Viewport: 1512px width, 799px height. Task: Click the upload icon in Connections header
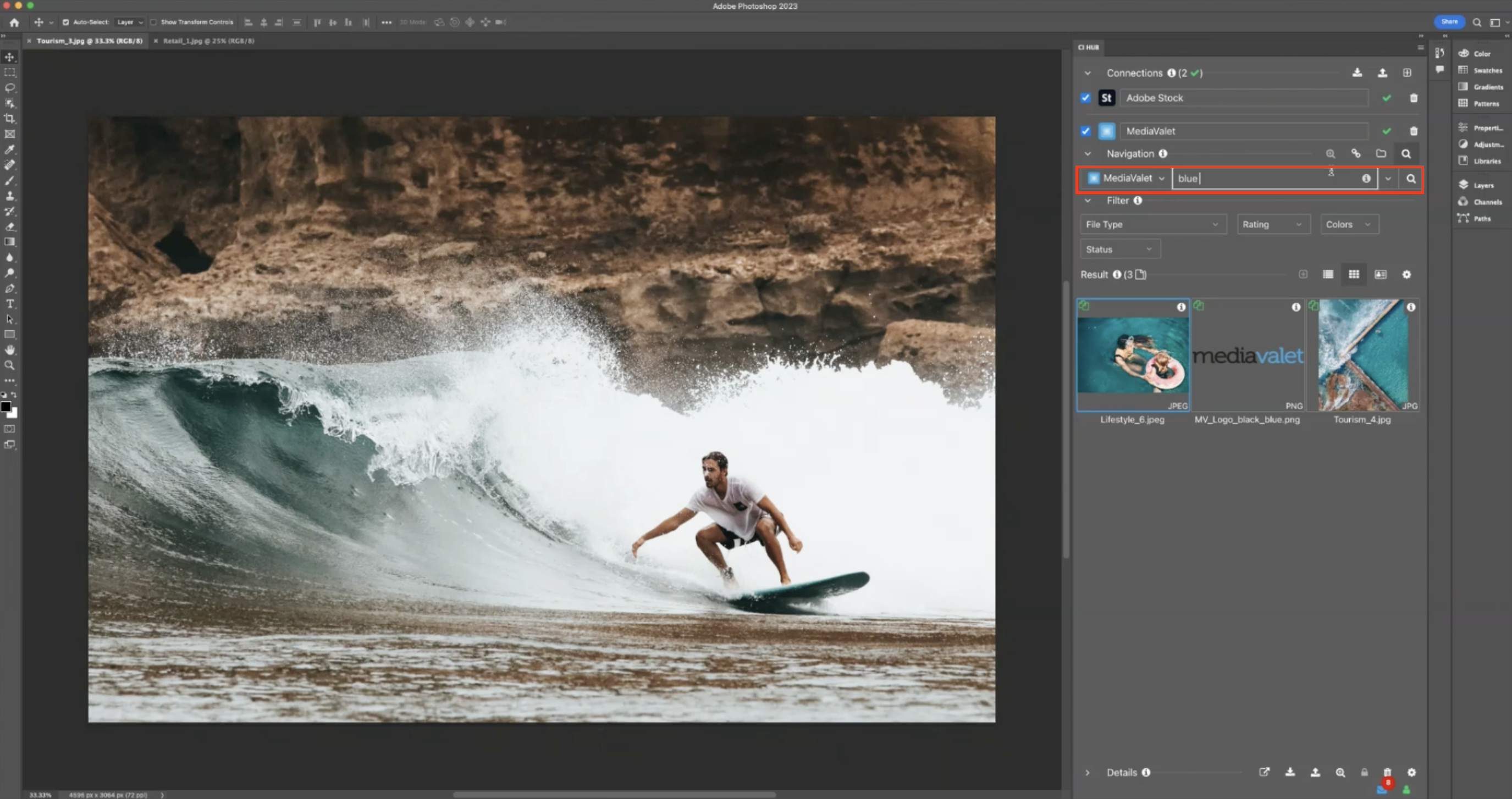tap(1382, 73)
